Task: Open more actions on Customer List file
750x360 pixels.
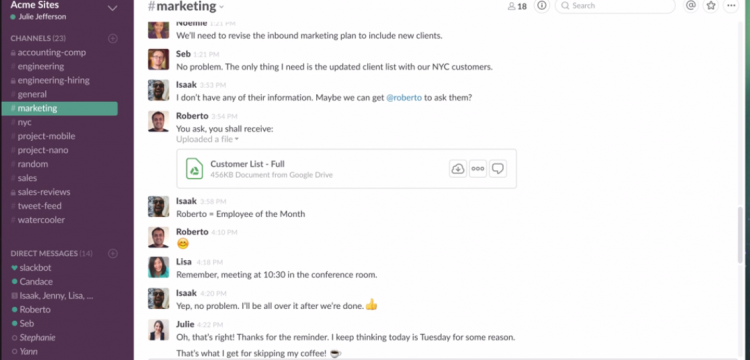Action: tap(478, 168)
